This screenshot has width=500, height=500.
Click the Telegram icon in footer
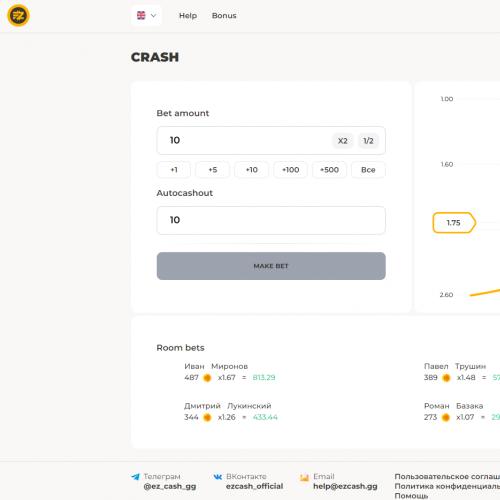coord(135,477)
